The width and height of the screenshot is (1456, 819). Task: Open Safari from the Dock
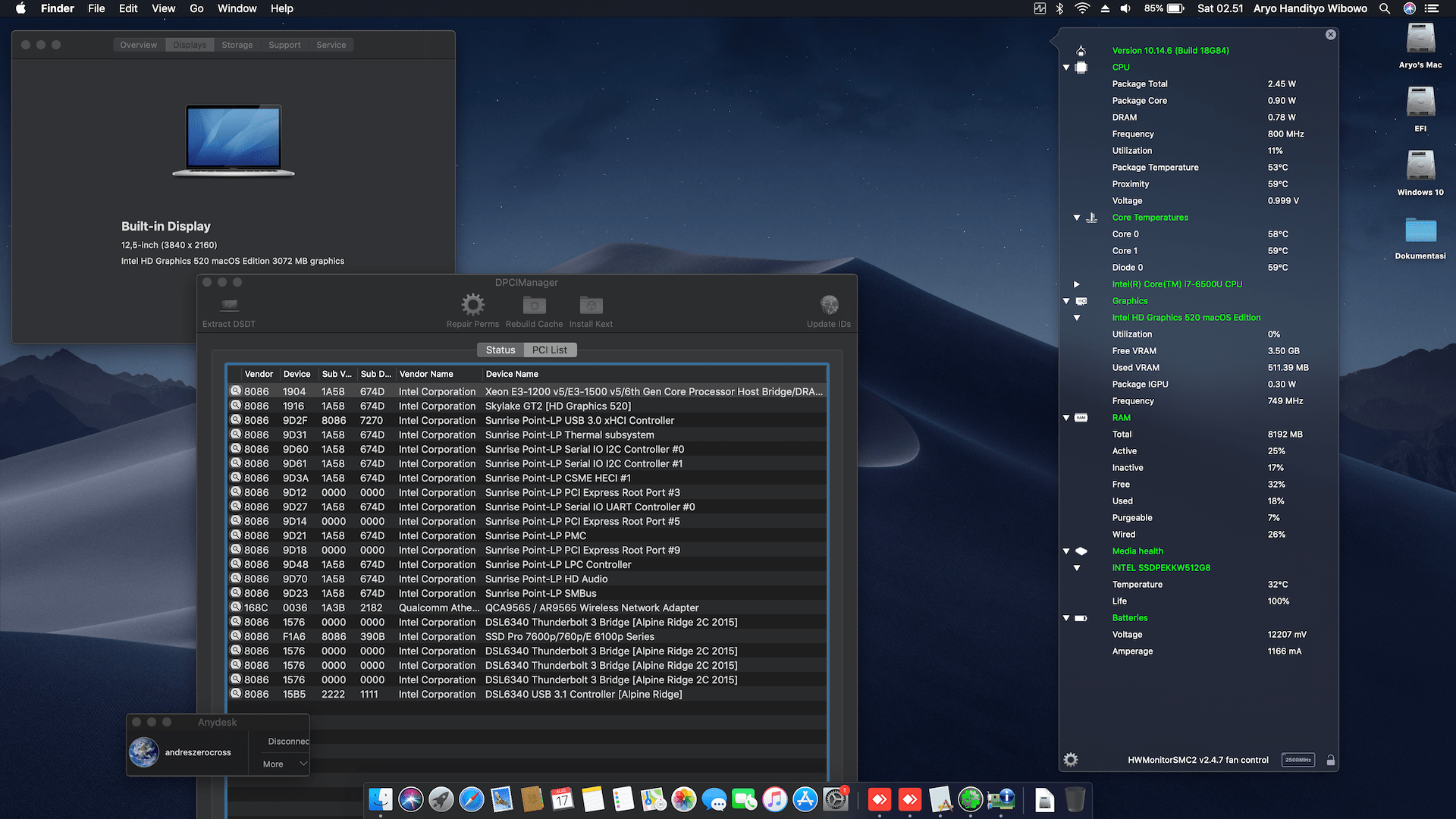coord(472,799)
